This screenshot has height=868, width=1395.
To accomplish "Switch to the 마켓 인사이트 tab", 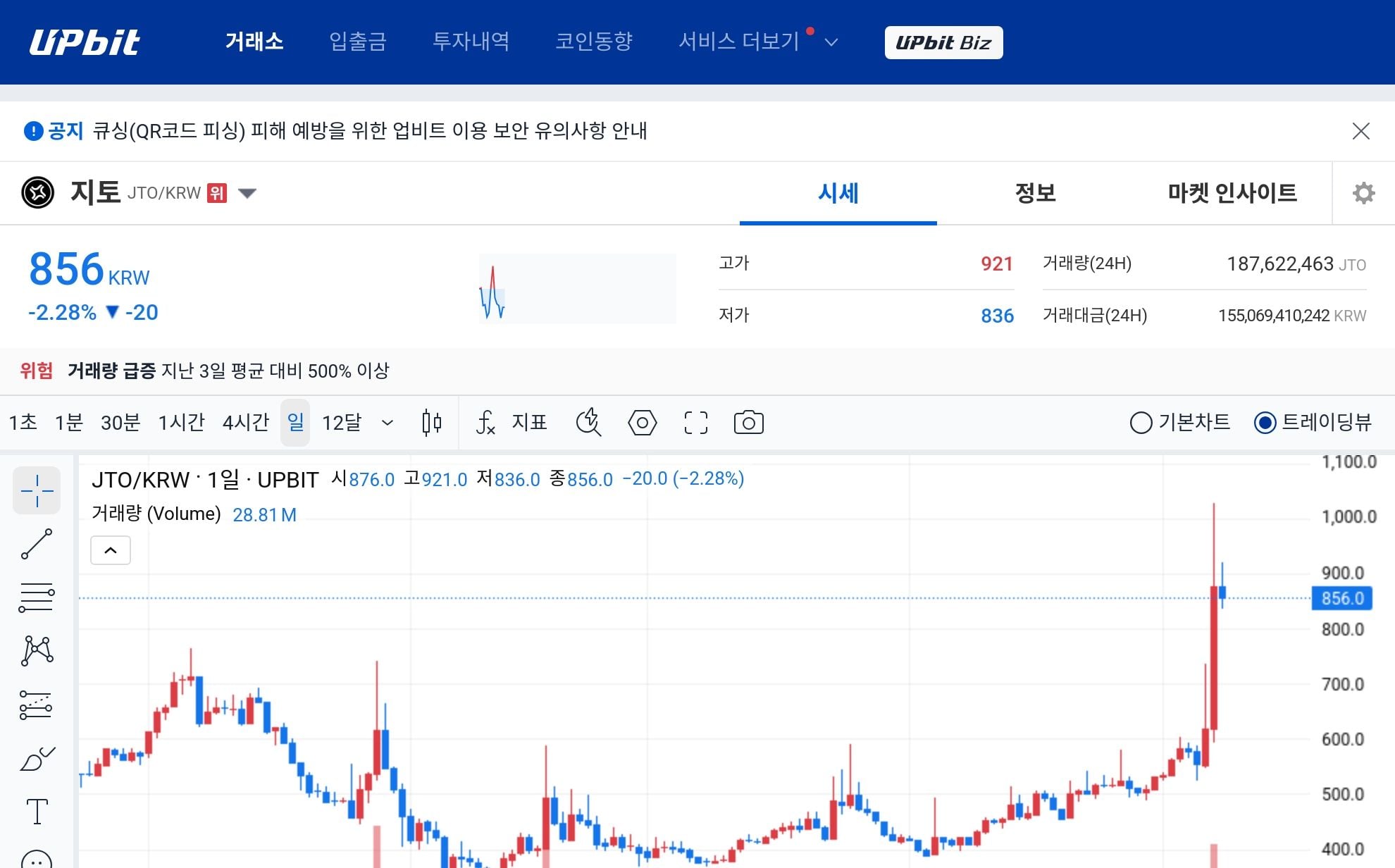I will point(1232,193).
